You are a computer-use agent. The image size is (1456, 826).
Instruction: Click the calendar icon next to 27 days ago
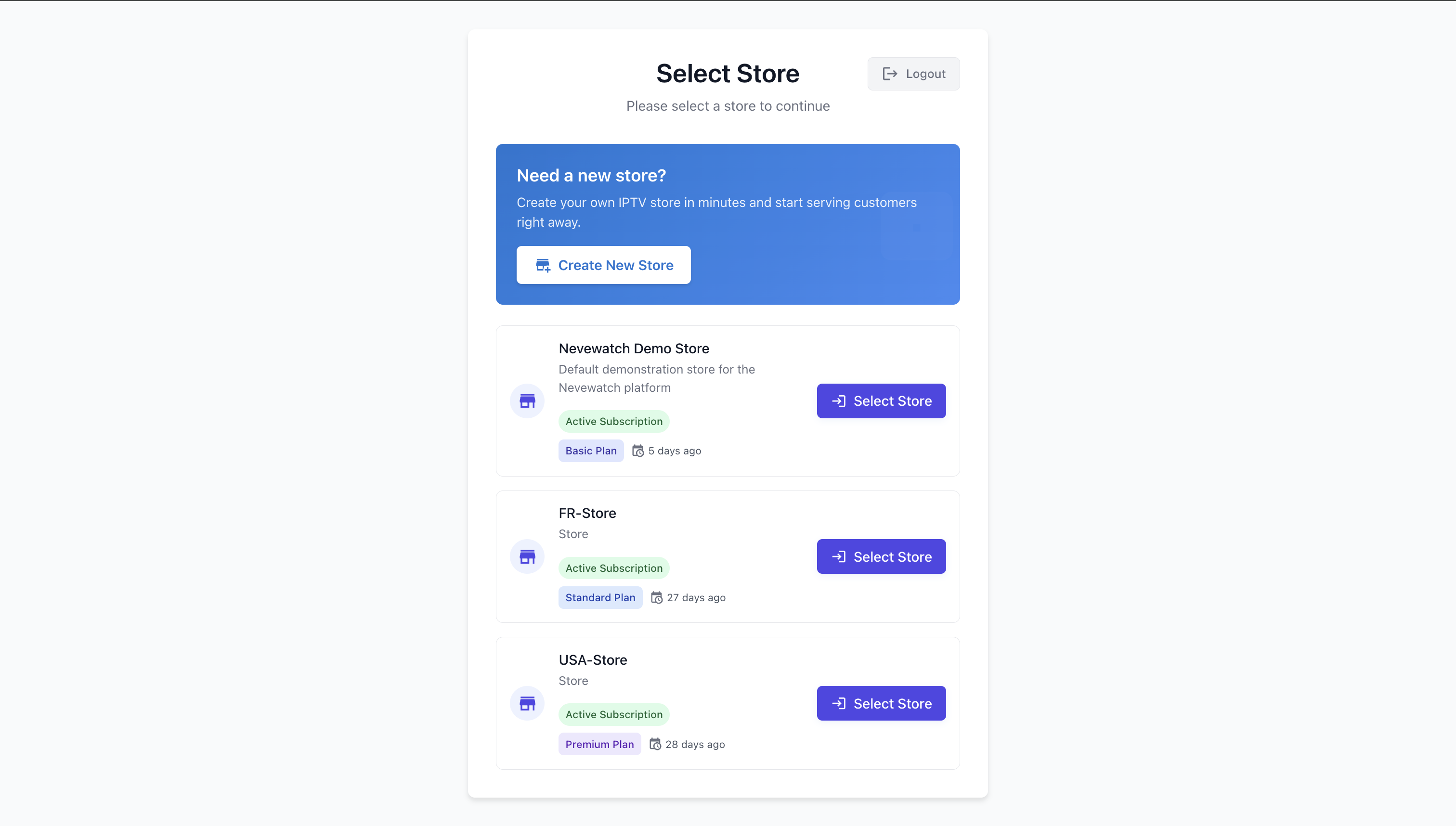(x=657, y=597)
